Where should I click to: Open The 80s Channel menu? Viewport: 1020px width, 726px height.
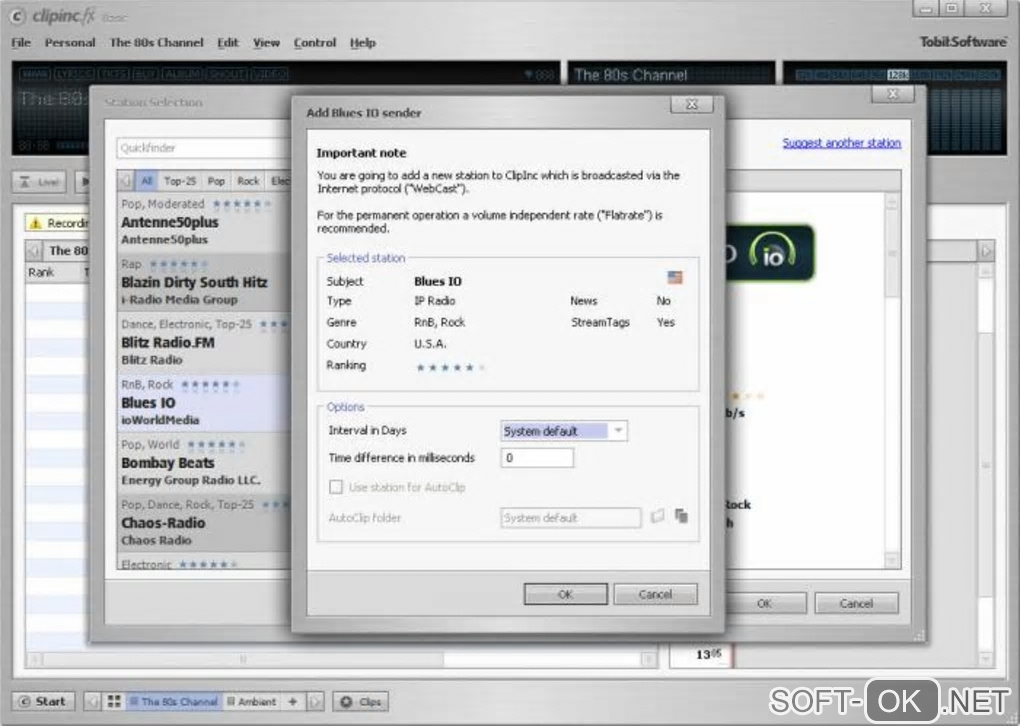(x=156, y=42)
